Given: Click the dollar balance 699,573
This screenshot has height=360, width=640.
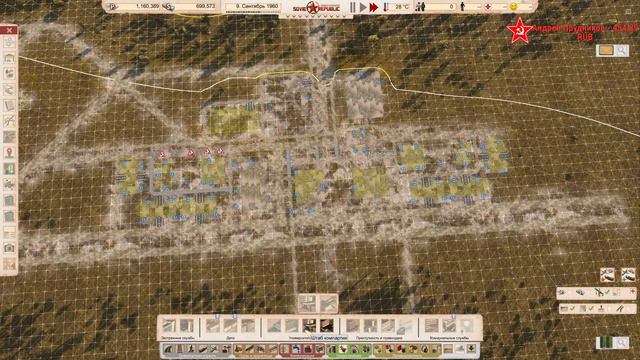Looking at the screenshot, I should (205, 7).
